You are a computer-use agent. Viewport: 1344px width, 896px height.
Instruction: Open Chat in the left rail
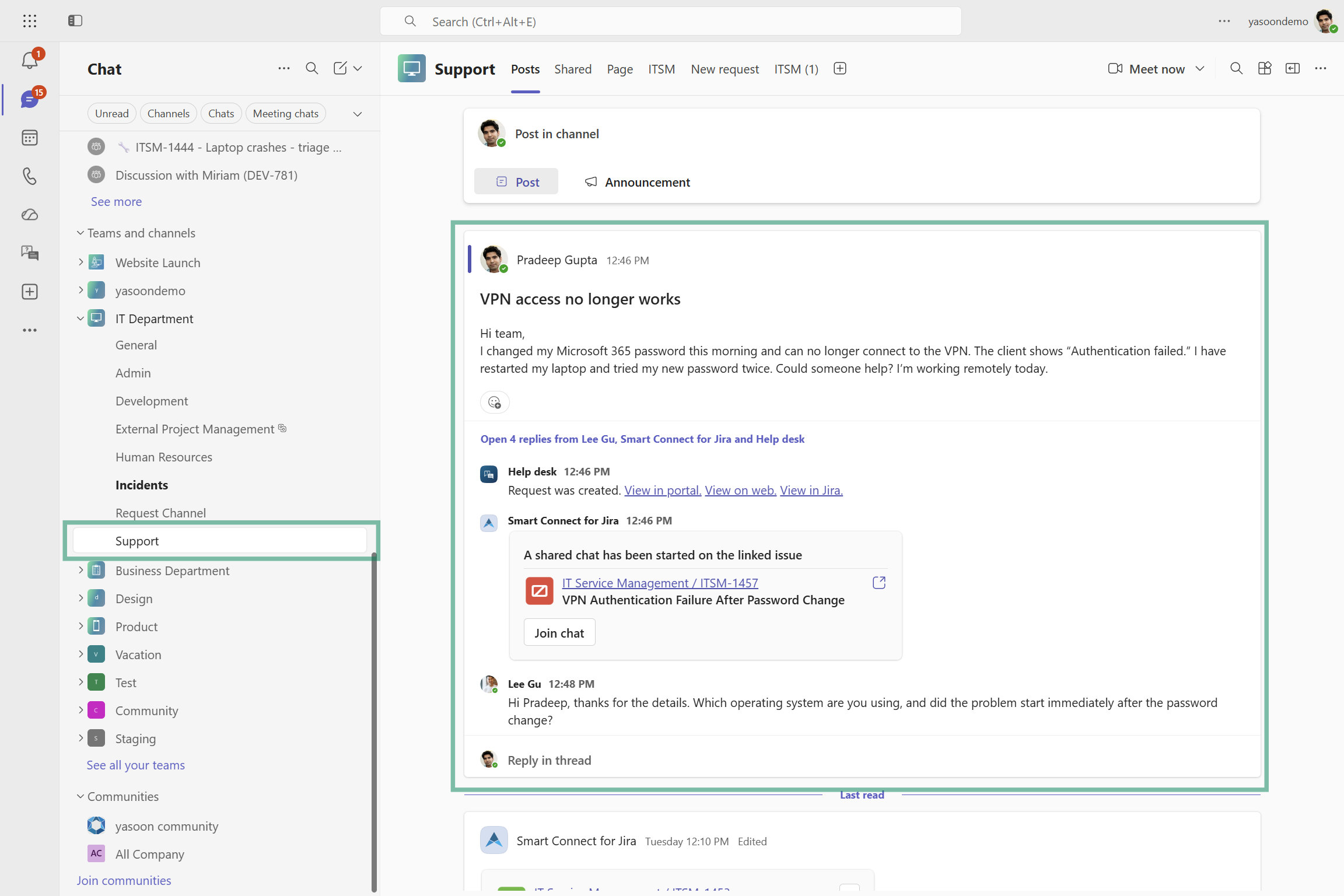30,99
